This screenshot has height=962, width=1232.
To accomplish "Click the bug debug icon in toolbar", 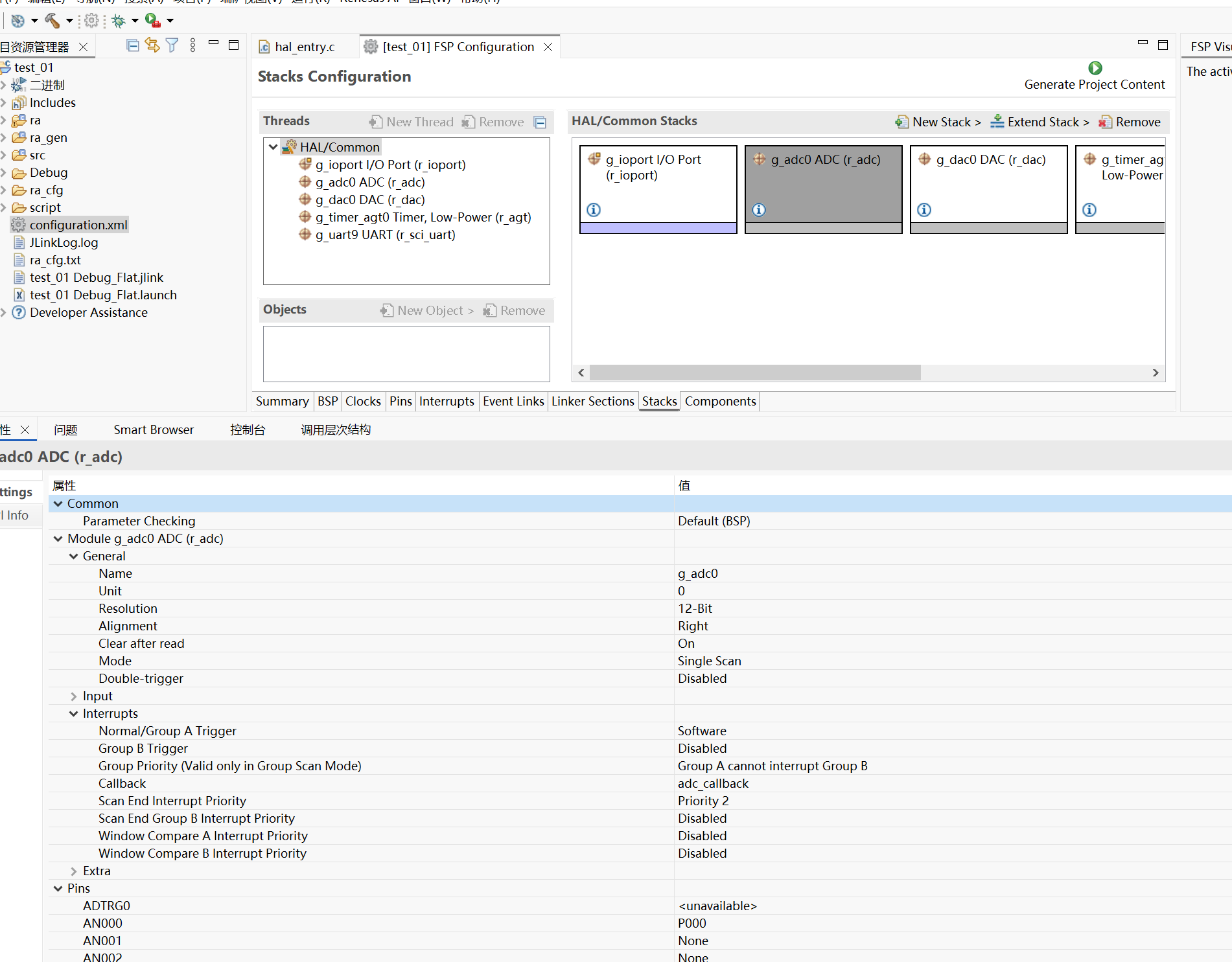I will click(x=119, y=21).
